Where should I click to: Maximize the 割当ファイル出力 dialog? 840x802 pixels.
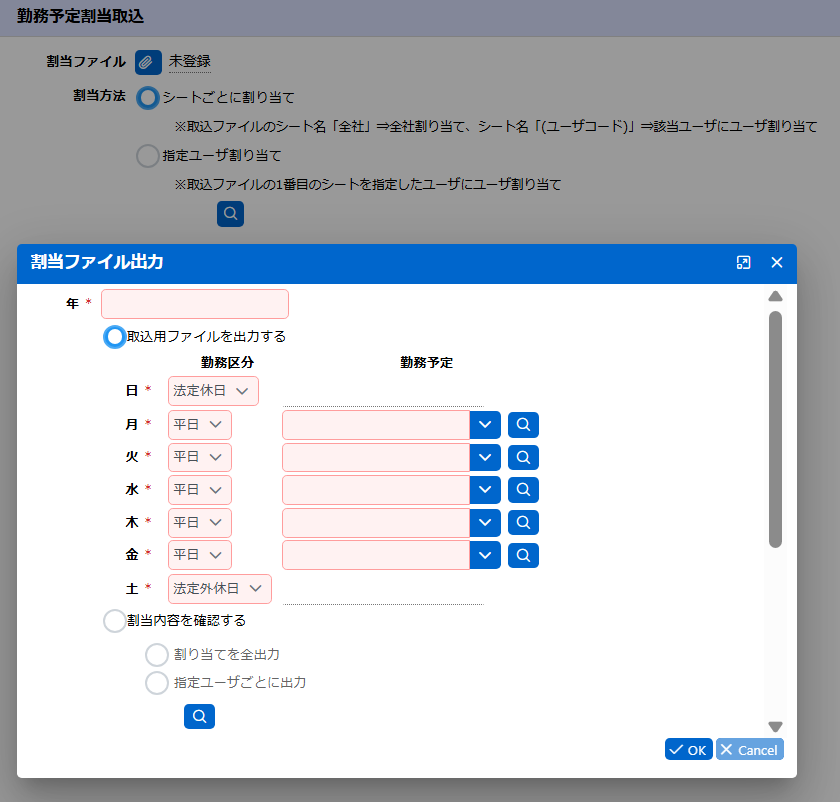[x=743, y=263]
